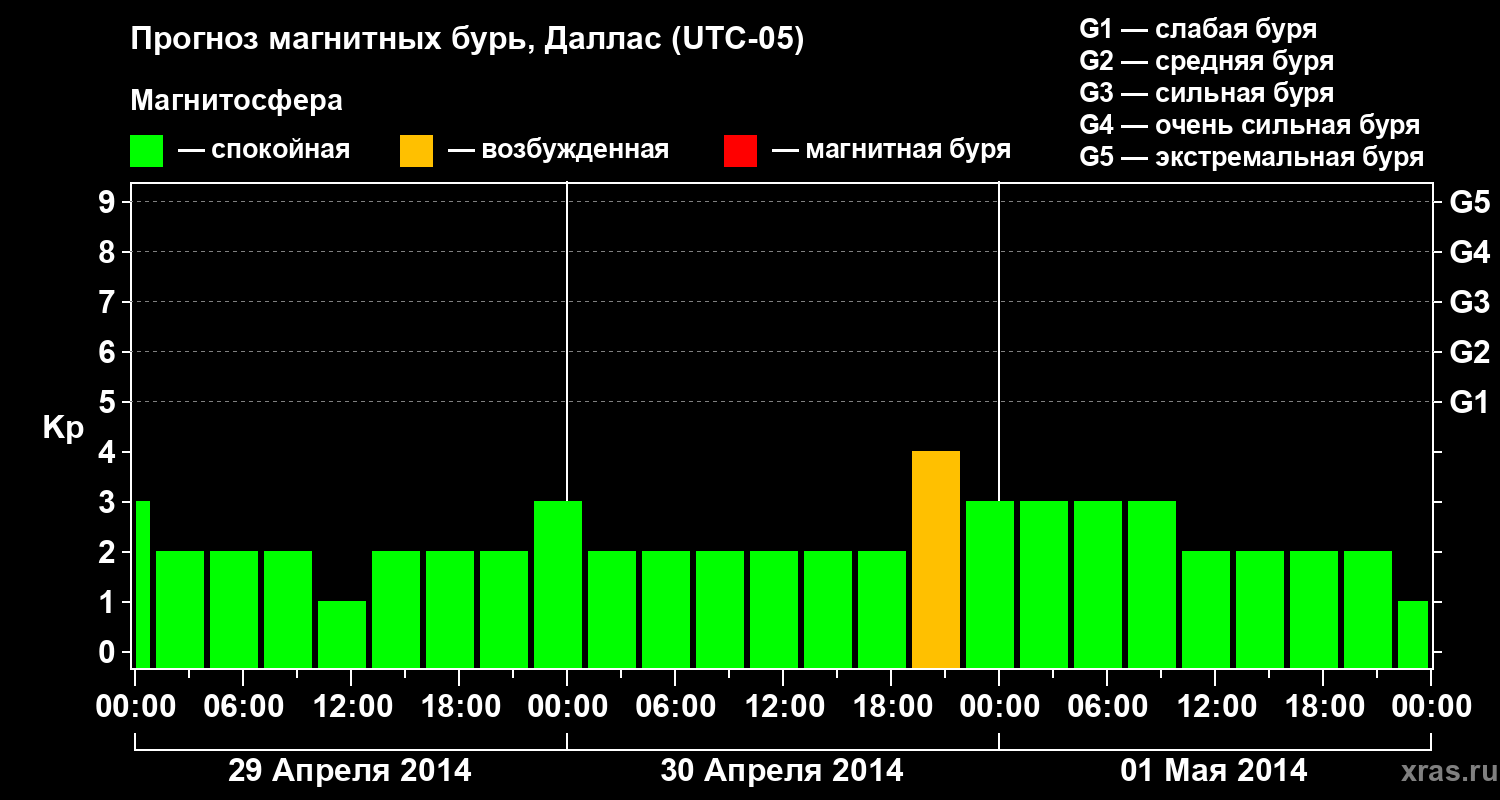Click the 'G1' label on the right axis
Viewport: 1500px width, 800px height.
click(x=1470, y=403)
